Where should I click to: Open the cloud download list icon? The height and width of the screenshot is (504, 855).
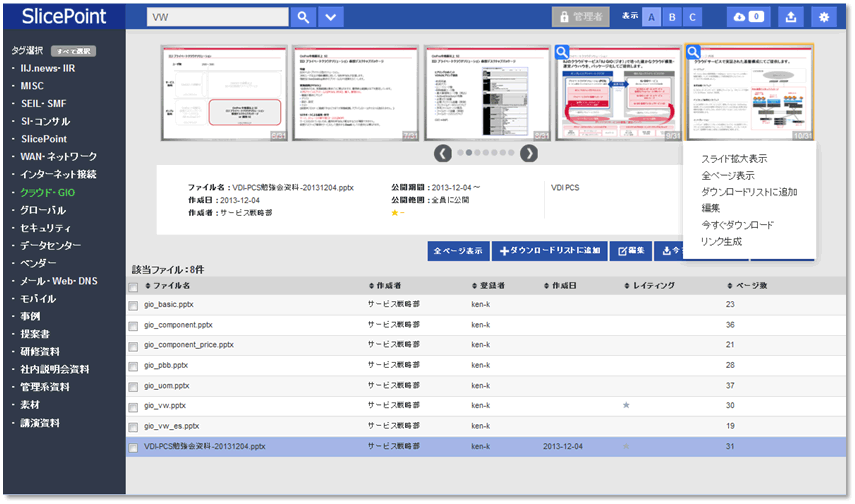[x=748, y=17]
